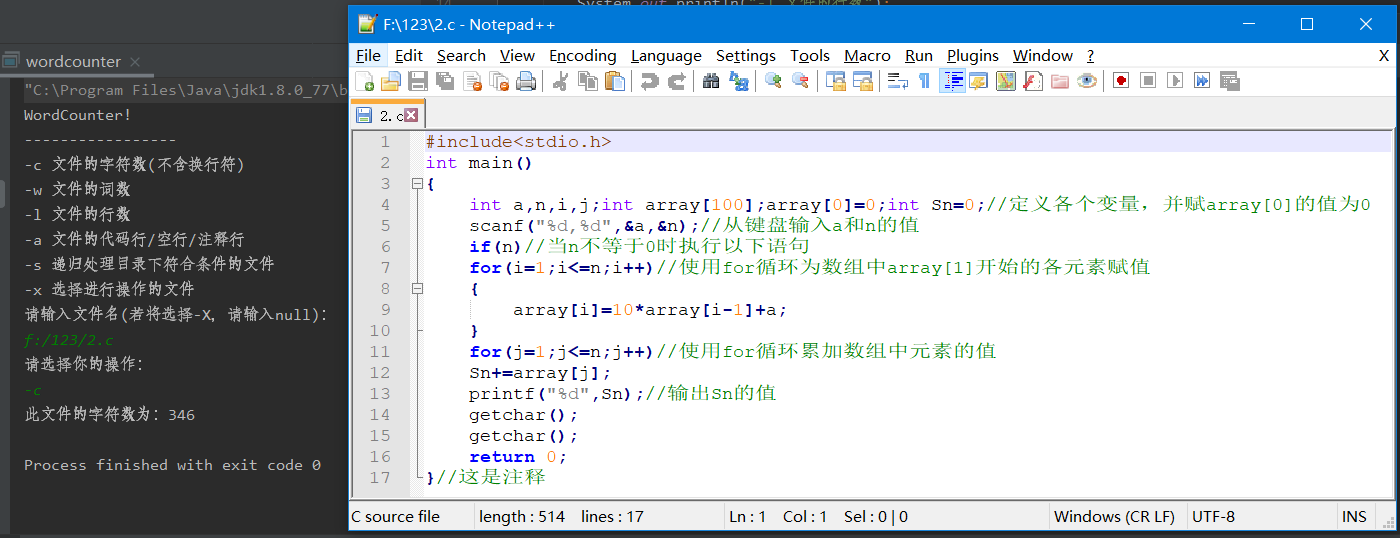Viewport: 1400px width, 538px height.
Task: Toggle INS insert mode in status bar
Action: [1354, 517]
